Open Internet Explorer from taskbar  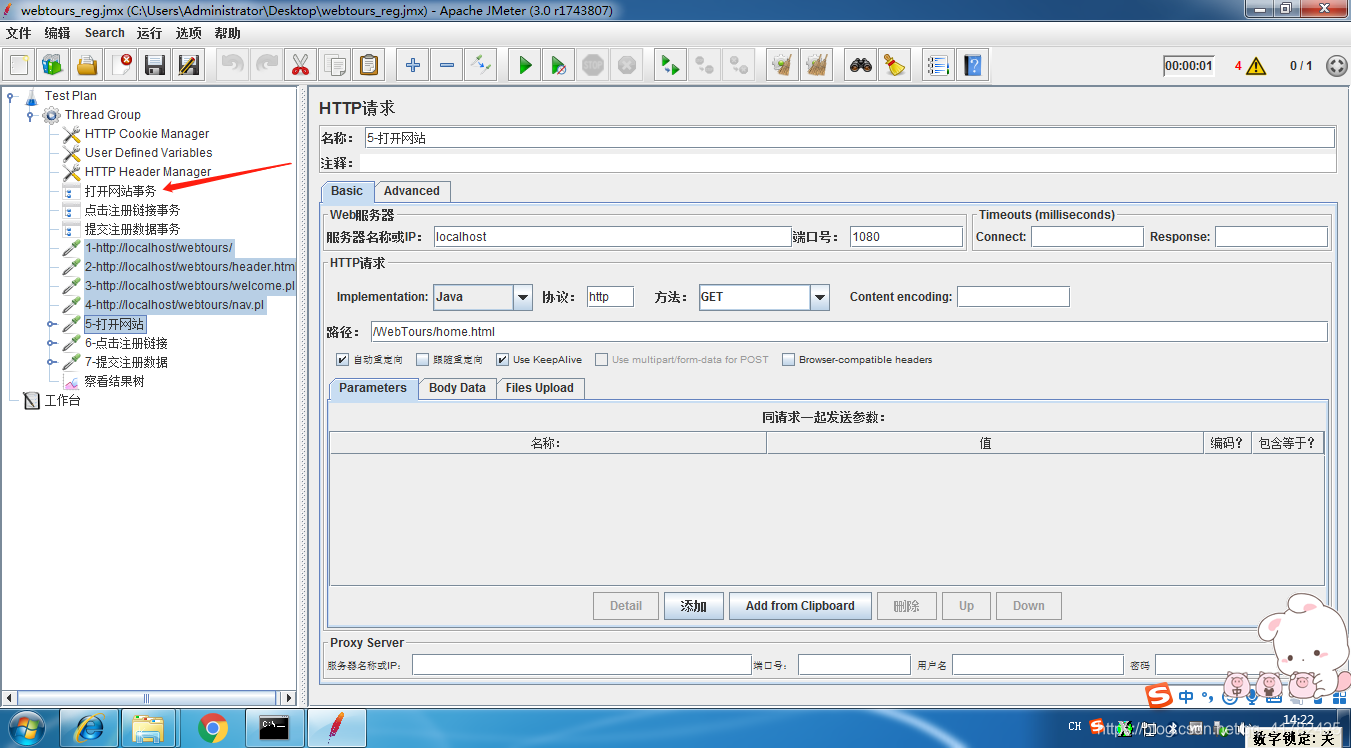(x=88, y=729)
